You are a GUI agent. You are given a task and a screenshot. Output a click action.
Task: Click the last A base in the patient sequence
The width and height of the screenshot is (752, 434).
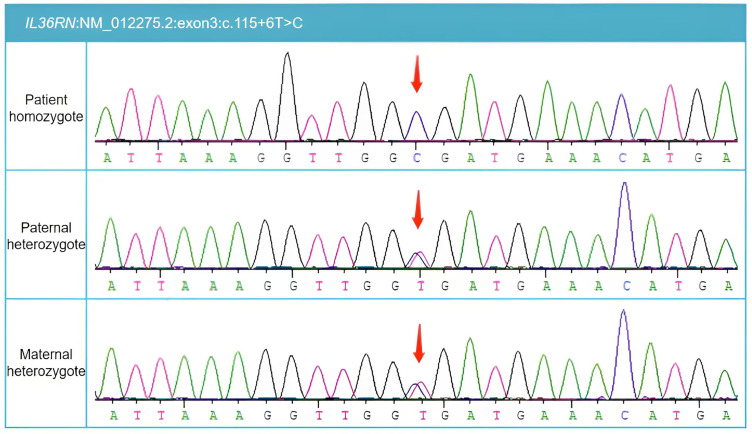(725, 156)
